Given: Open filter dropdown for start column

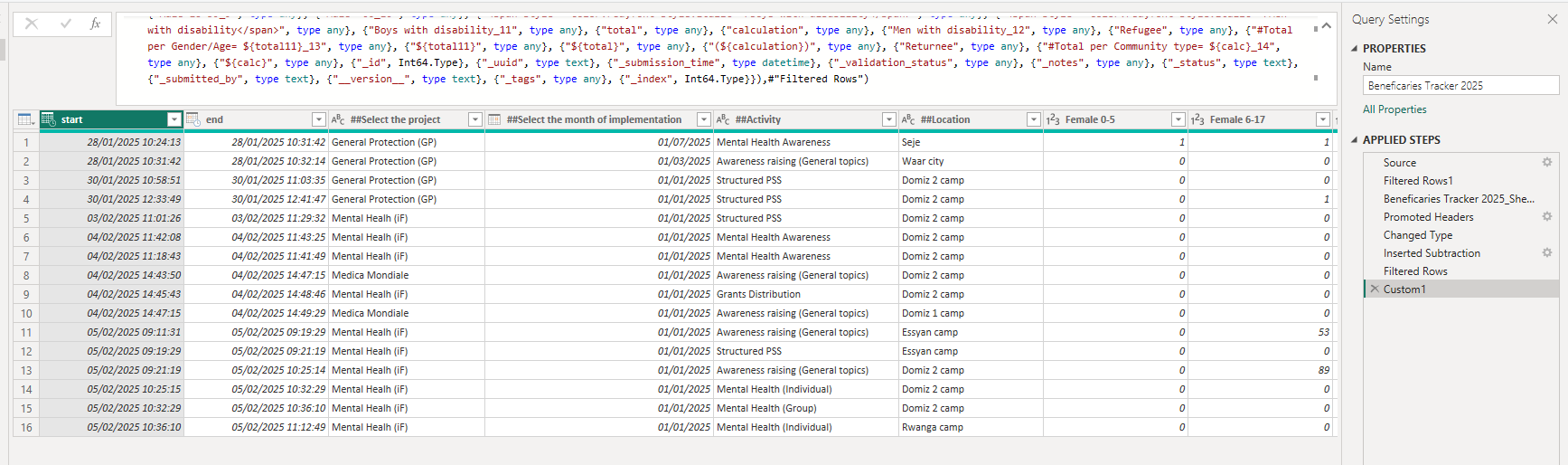Looking at the screenshot, I should (x=174, y=119).
